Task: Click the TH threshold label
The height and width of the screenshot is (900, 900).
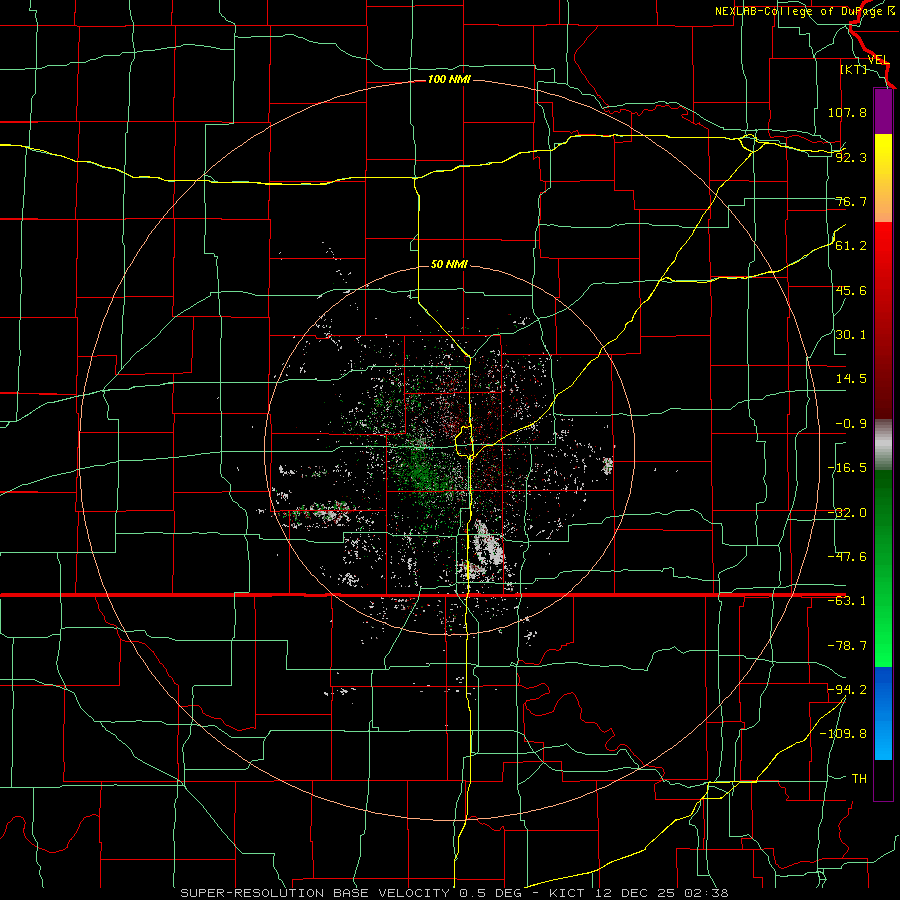Action: [x=859, y=779]
